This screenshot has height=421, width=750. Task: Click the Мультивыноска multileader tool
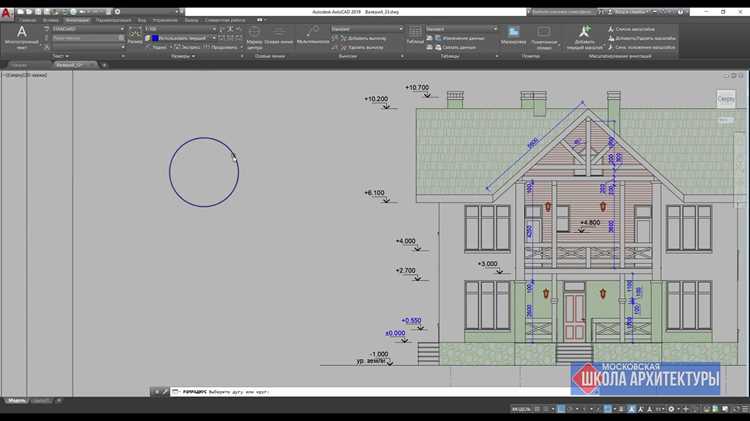[313, 35]
